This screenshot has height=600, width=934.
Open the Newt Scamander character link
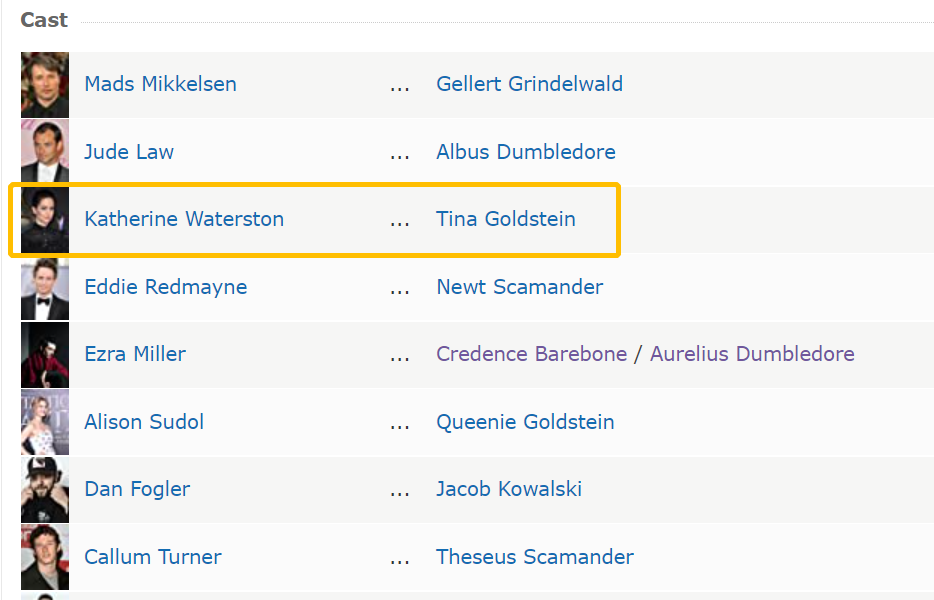519,287
